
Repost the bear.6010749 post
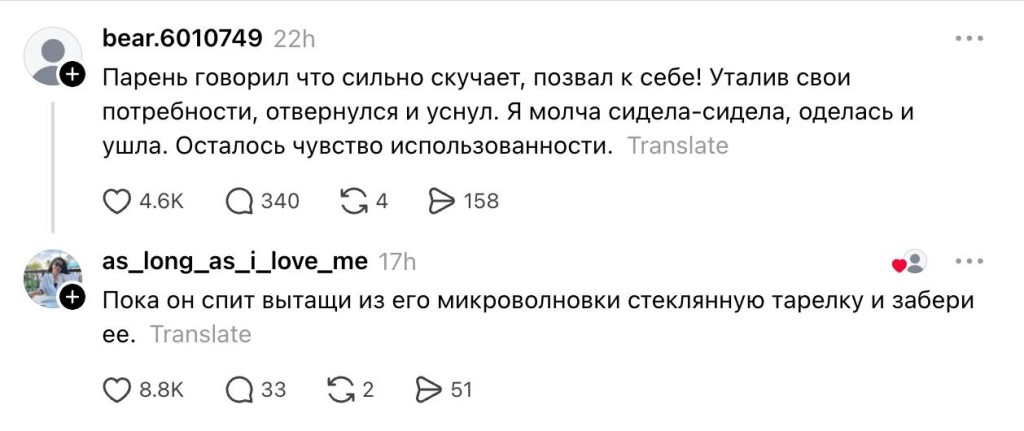point(354,201)
